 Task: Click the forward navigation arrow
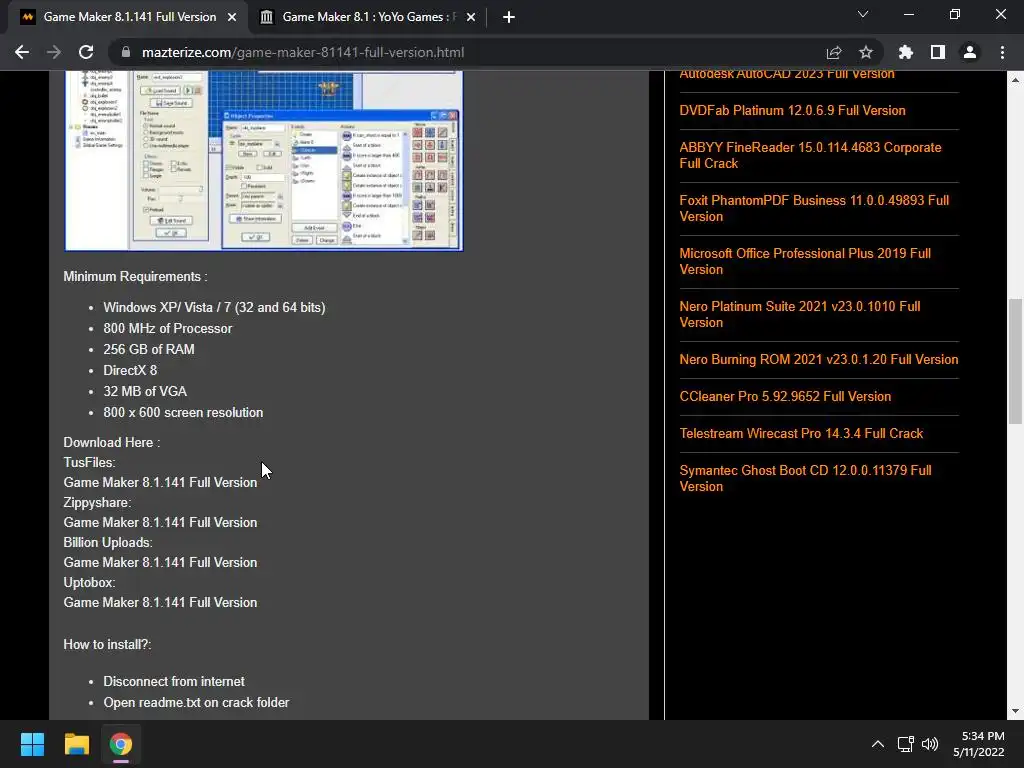pos(54,52)
